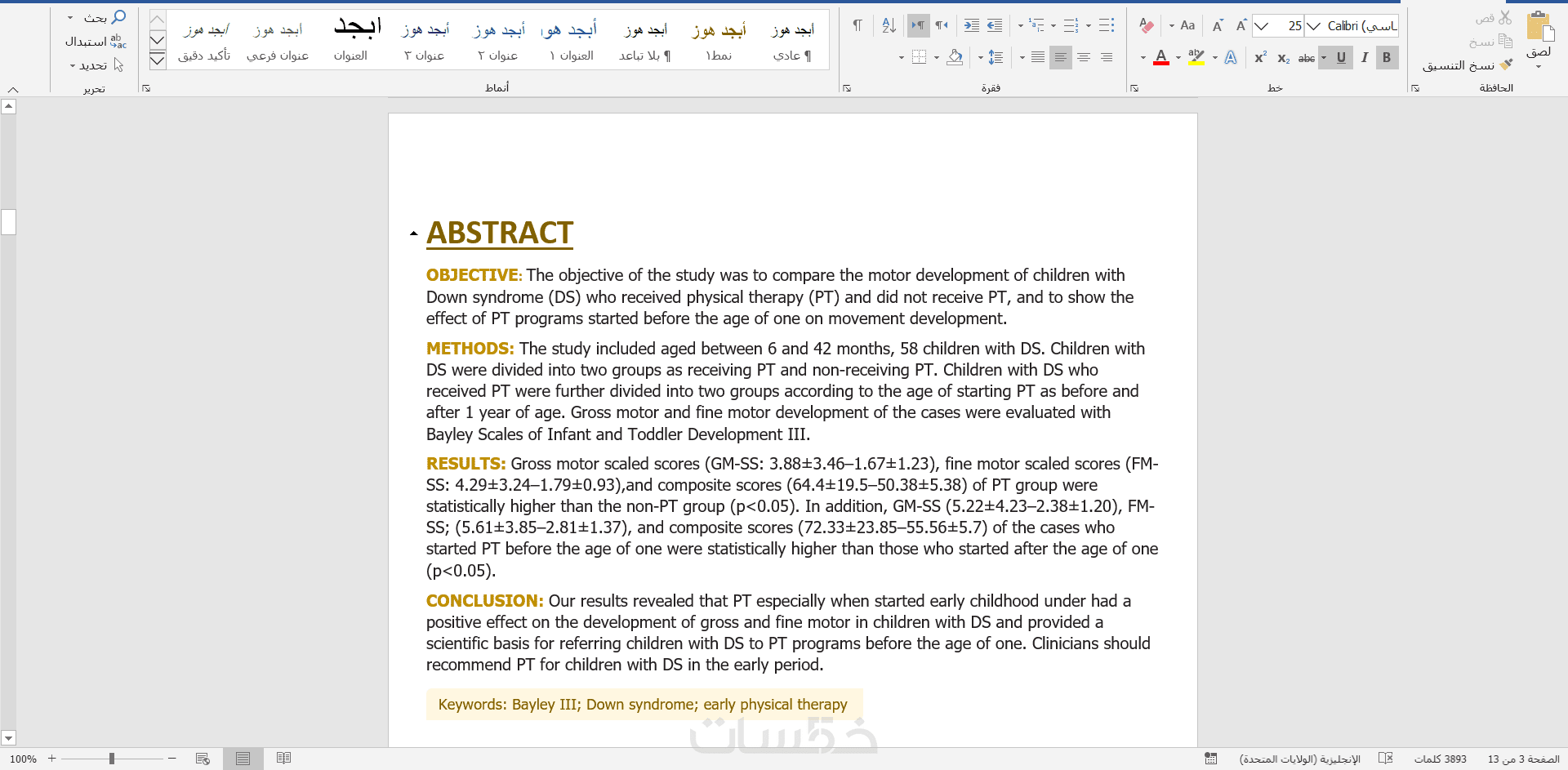Apply the Subtle Emphasis (تأكيد دقيق) style

204,39
